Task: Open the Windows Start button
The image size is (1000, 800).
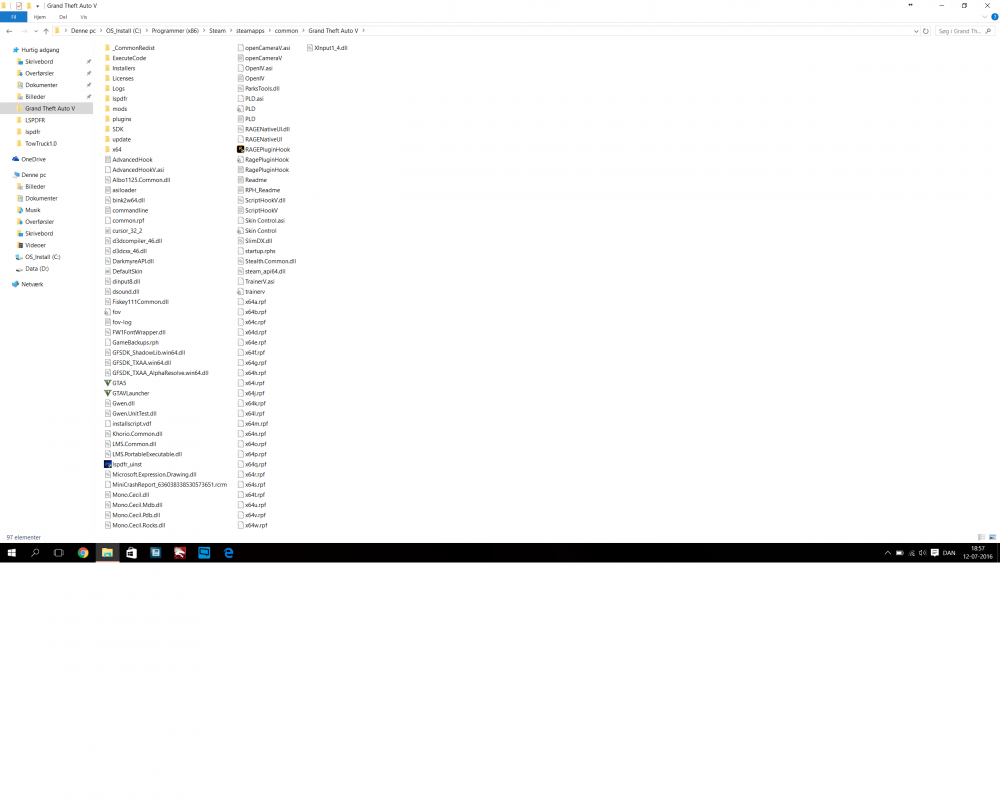Action: [11, 552]
